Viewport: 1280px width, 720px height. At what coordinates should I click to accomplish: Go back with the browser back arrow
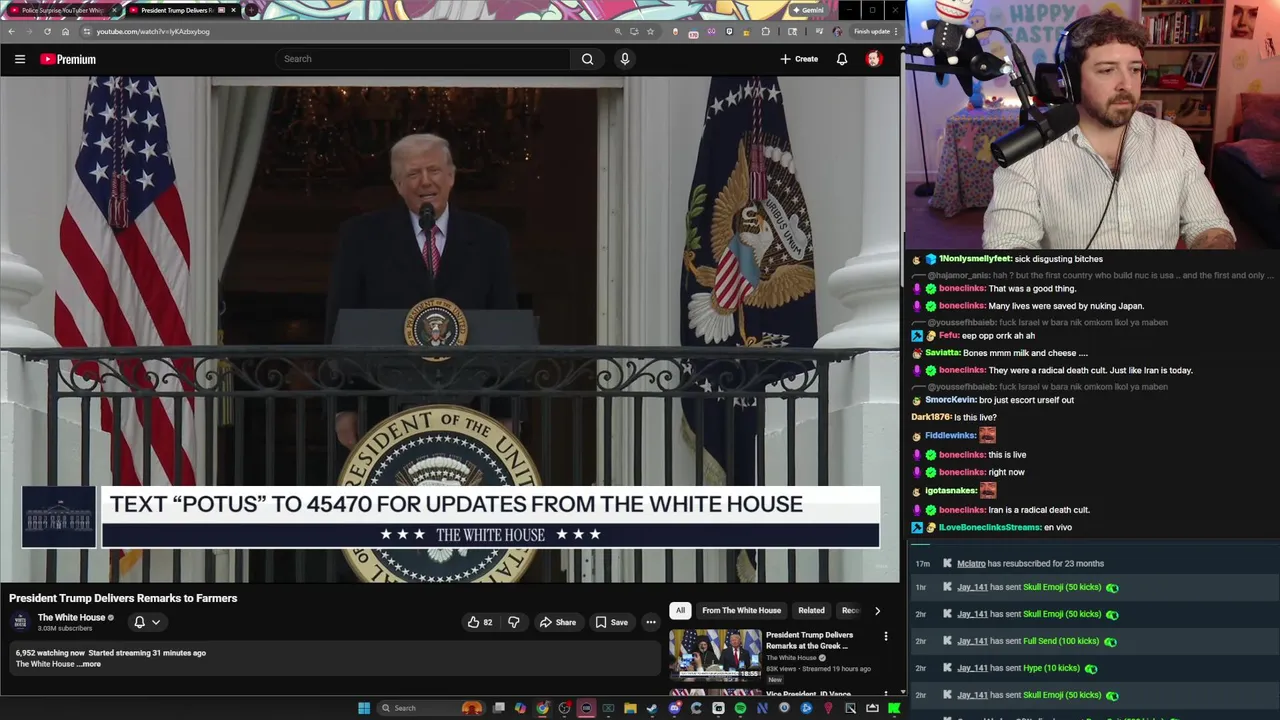point(11,31)
